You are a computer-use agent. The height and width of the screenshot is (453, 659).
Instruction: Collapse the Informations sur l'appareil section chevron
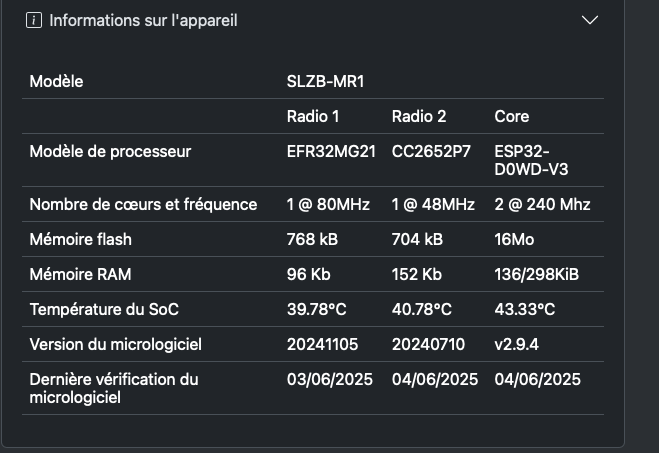pos(590,20)
